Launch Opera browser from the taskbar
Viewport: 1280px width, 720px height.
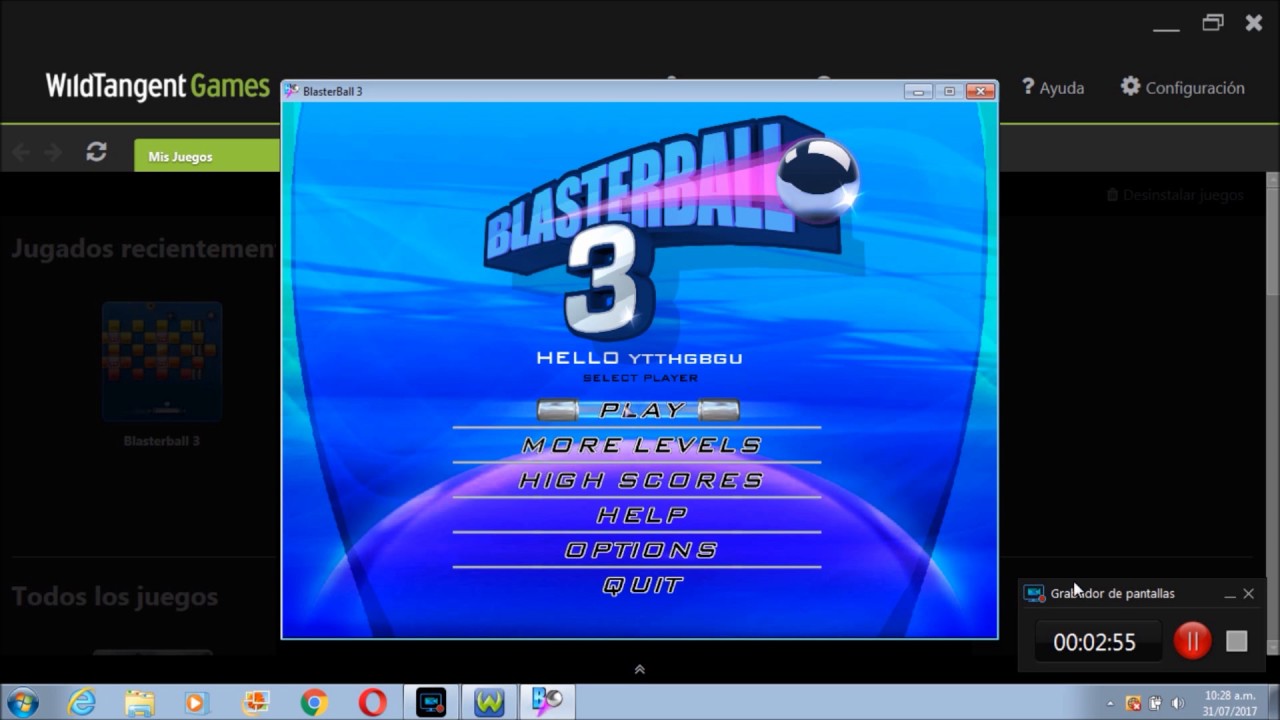point(372,702)
